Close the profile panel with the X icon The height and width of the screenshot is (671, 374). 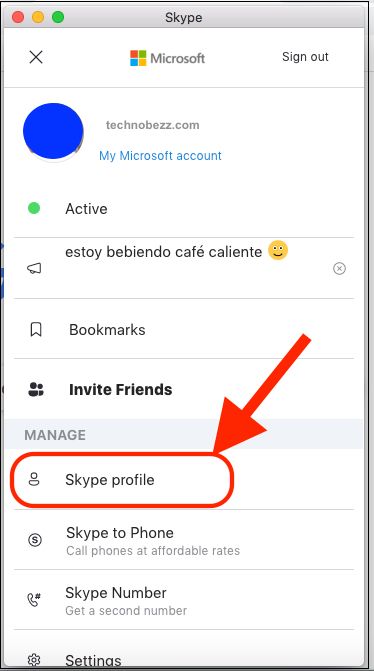click(36, 57)
